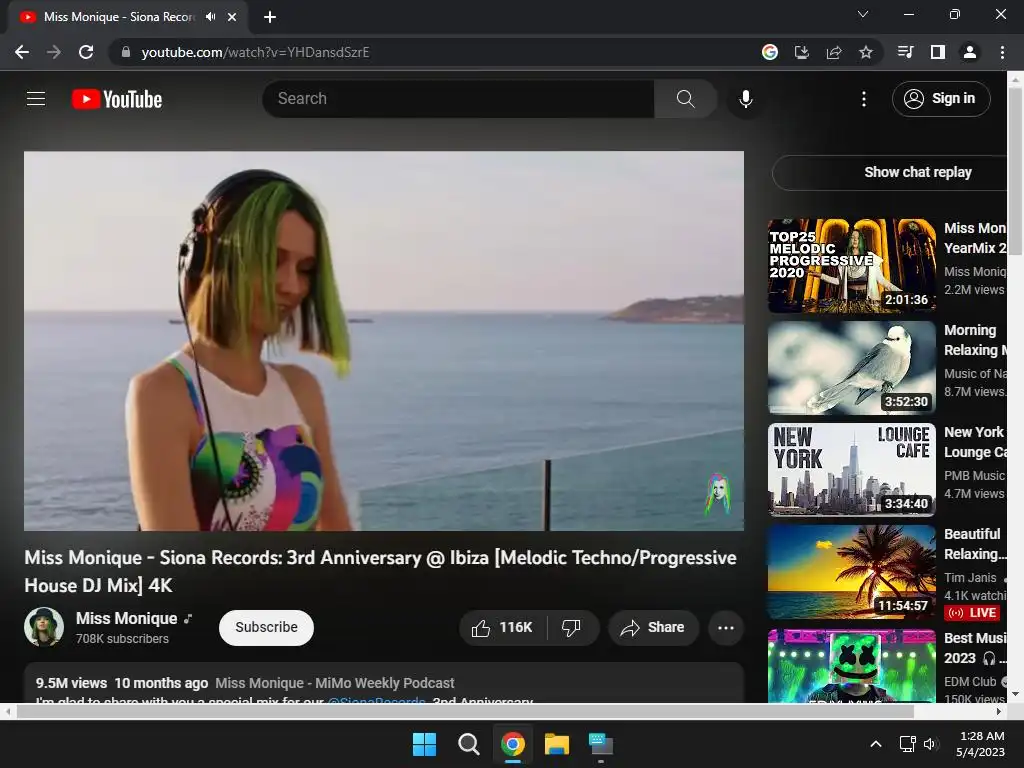Subscribe to Miss Monique channel
This screenshot has height=768, width=1024.
[x=266, y=628]
